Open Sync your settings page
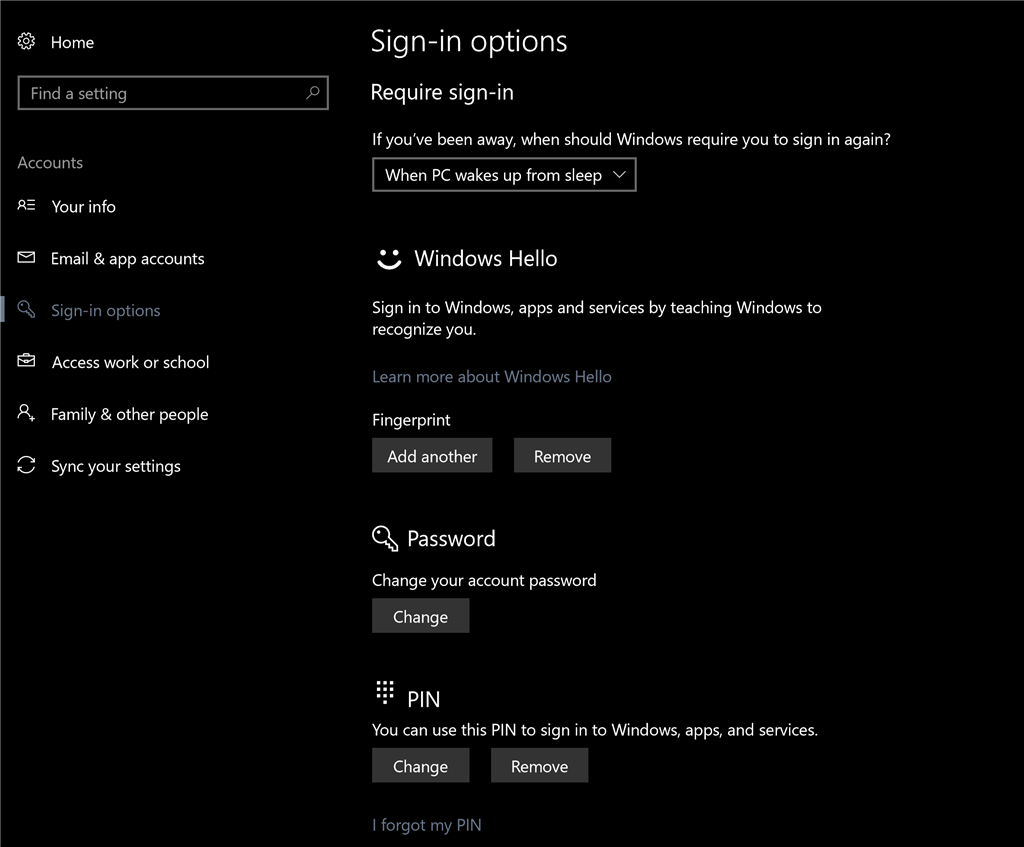This screenshot has width=1024, height=847. tap(116, 466)
